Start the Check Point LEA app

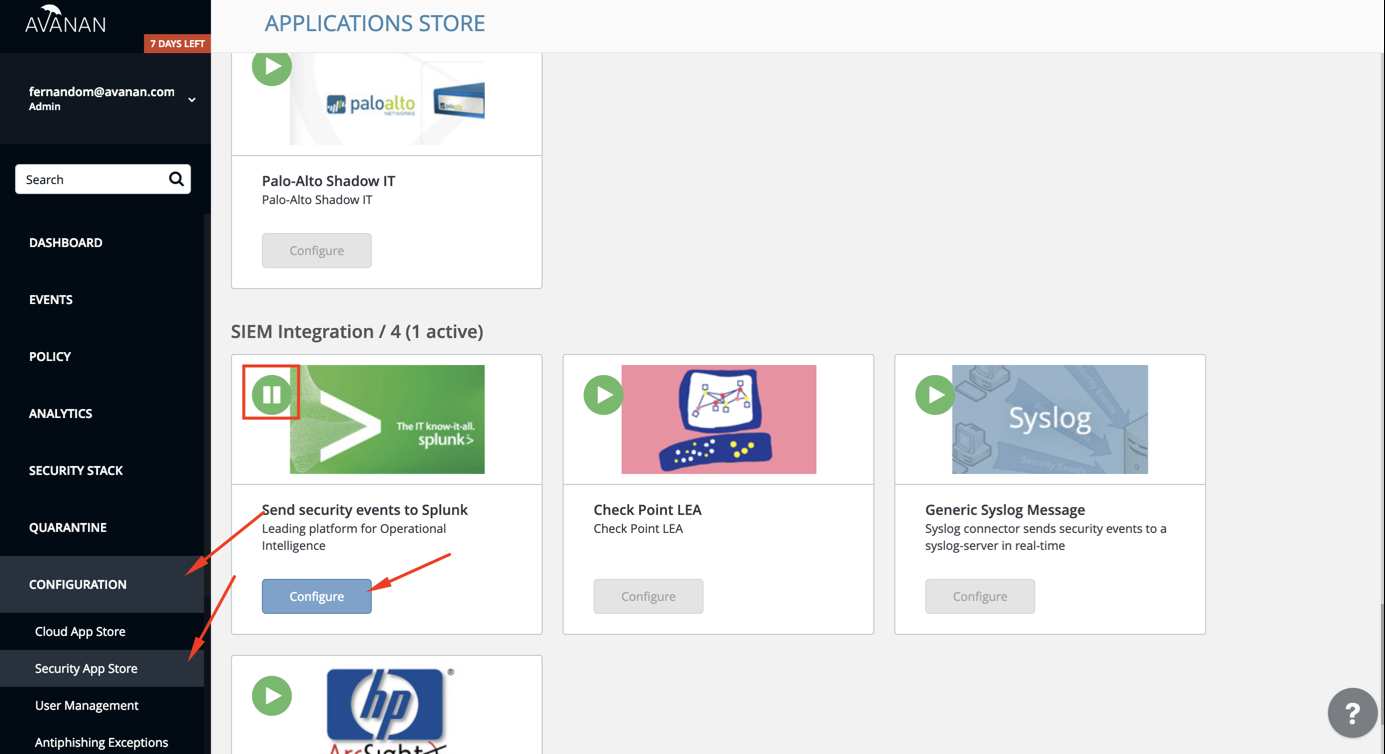603,394
